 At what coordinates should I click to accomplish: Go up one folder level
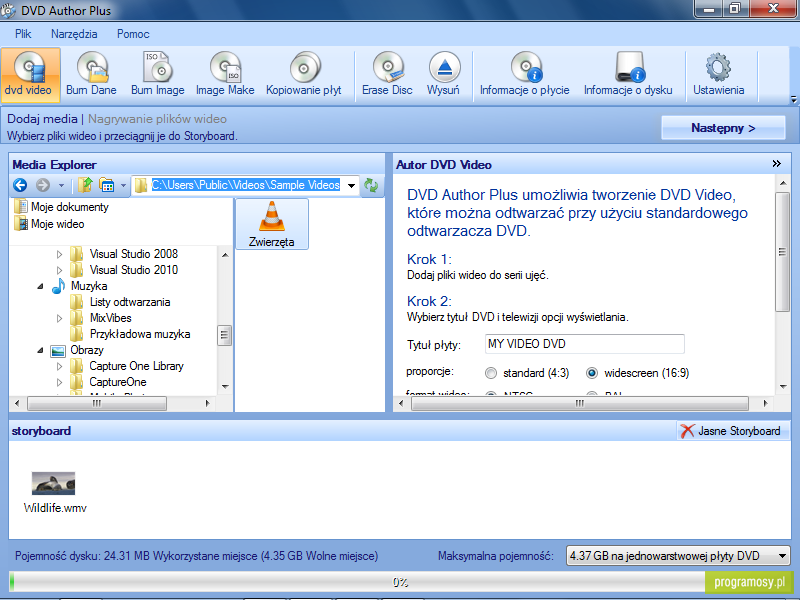pos(85,185)
